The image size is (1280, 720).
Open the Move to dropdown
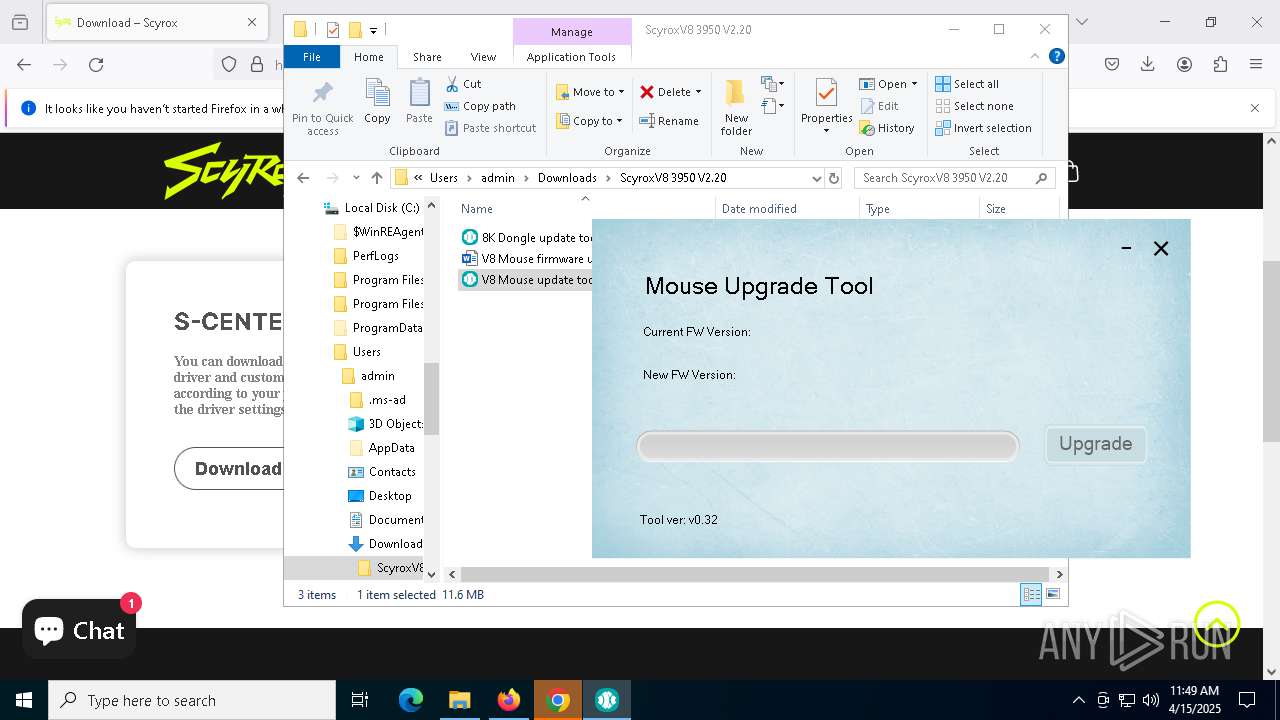pyautogui.click(x=590, y=92)
